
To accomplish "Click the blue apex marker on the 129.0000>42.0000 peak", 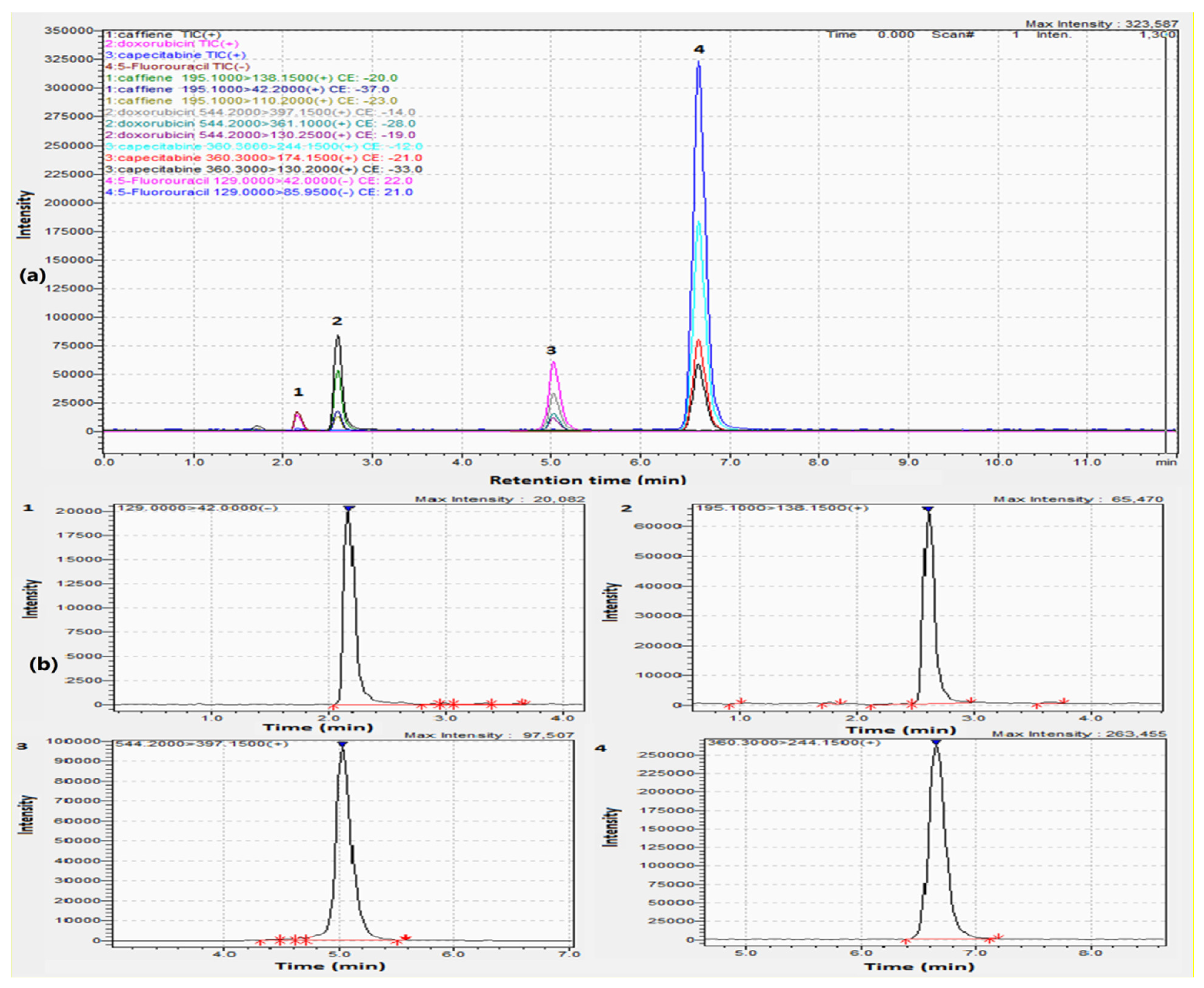I will pos(349,508).
